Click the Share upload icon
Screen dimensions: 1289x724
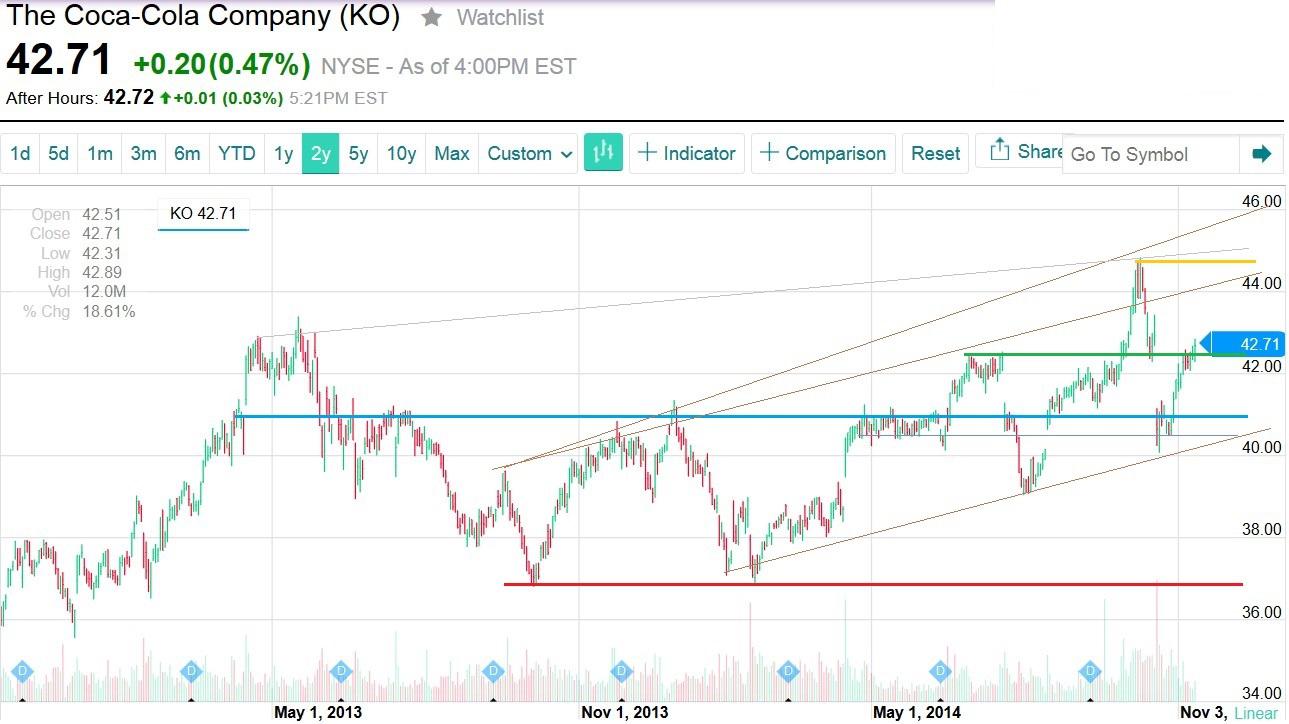(x=1000, y=150)
